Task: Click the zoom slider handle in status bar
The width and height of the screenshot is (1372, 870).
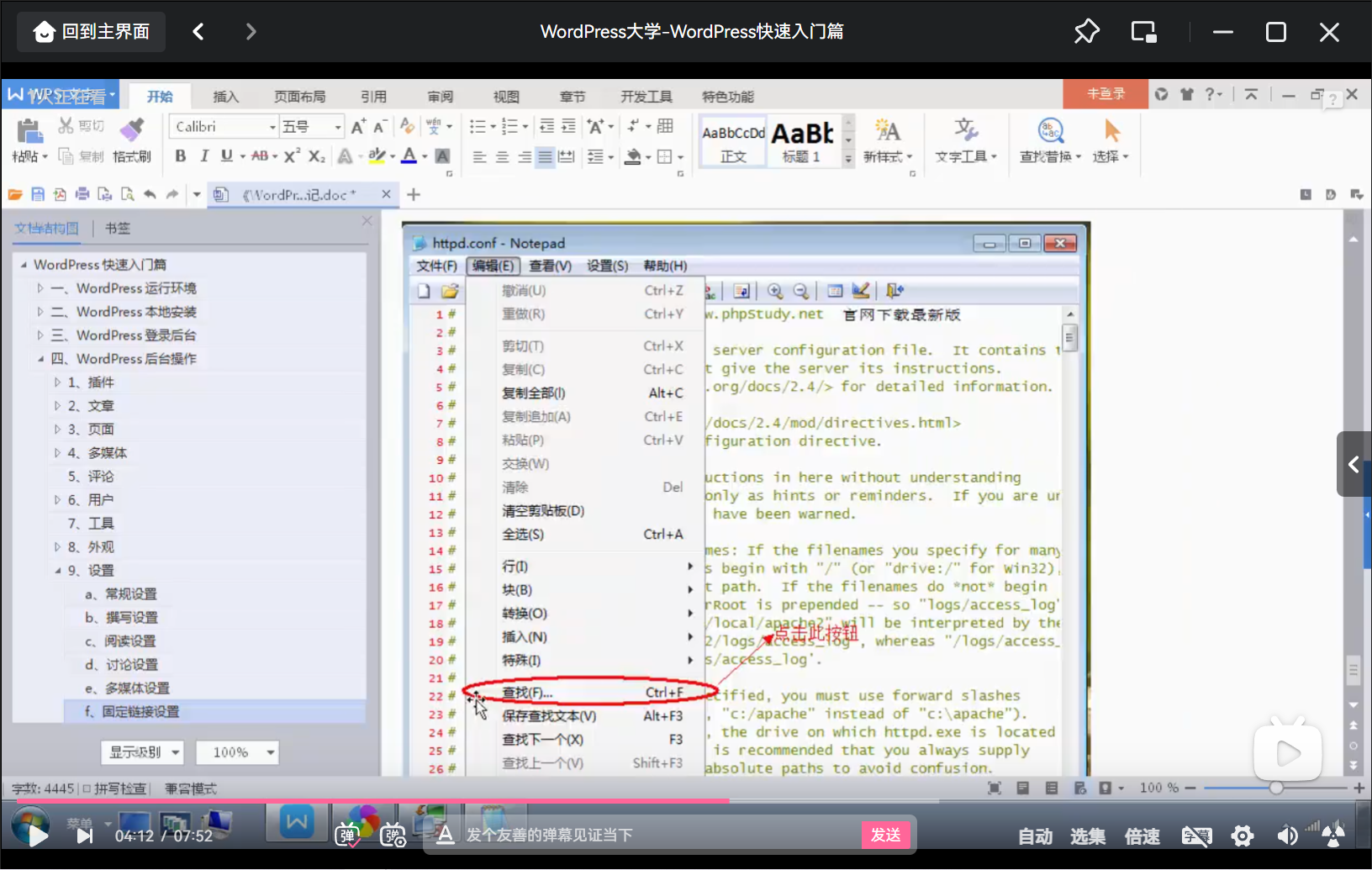Action: 1276,788
